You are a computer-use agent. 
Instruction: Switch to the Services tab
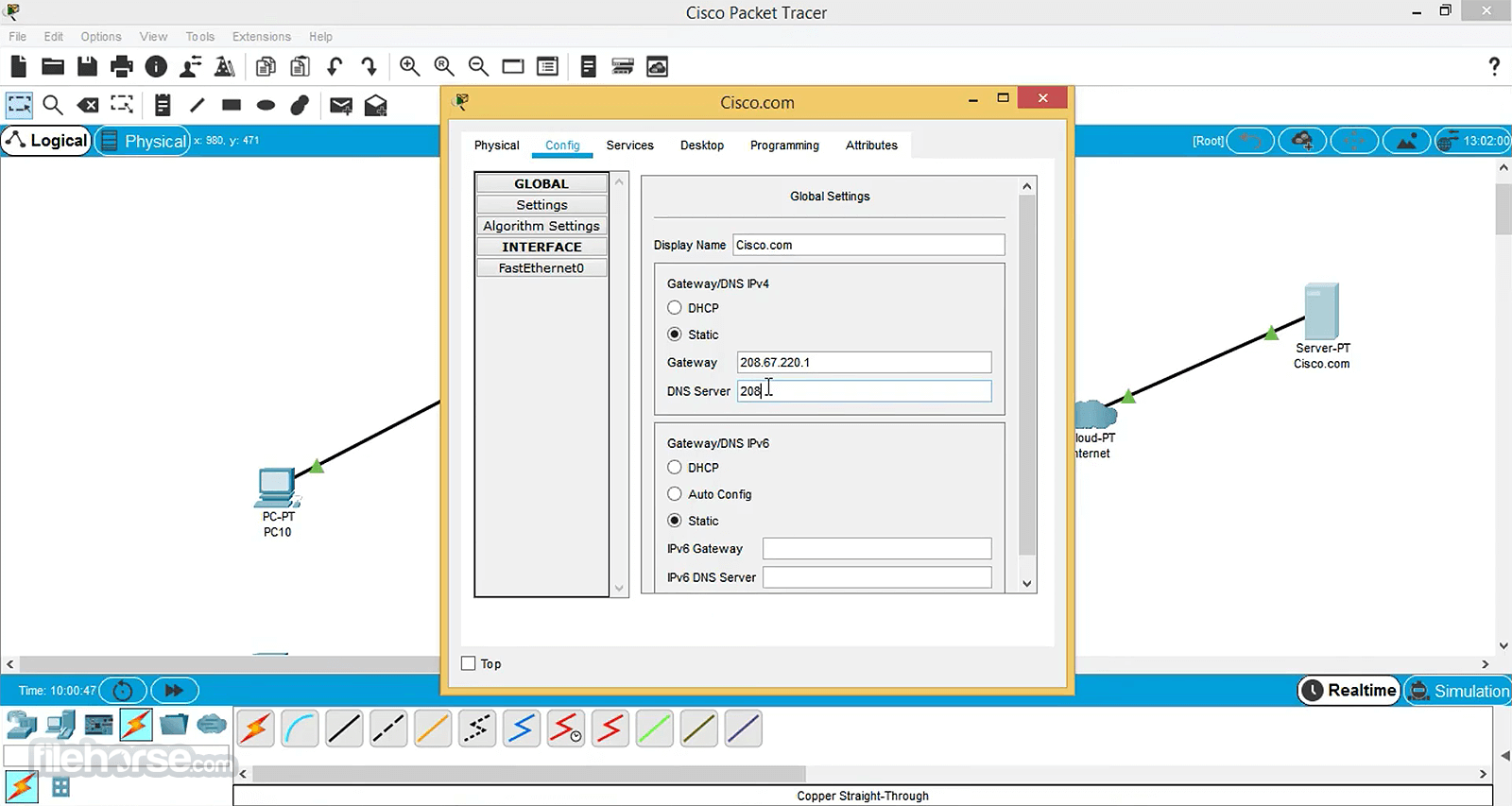coord(629,146)
